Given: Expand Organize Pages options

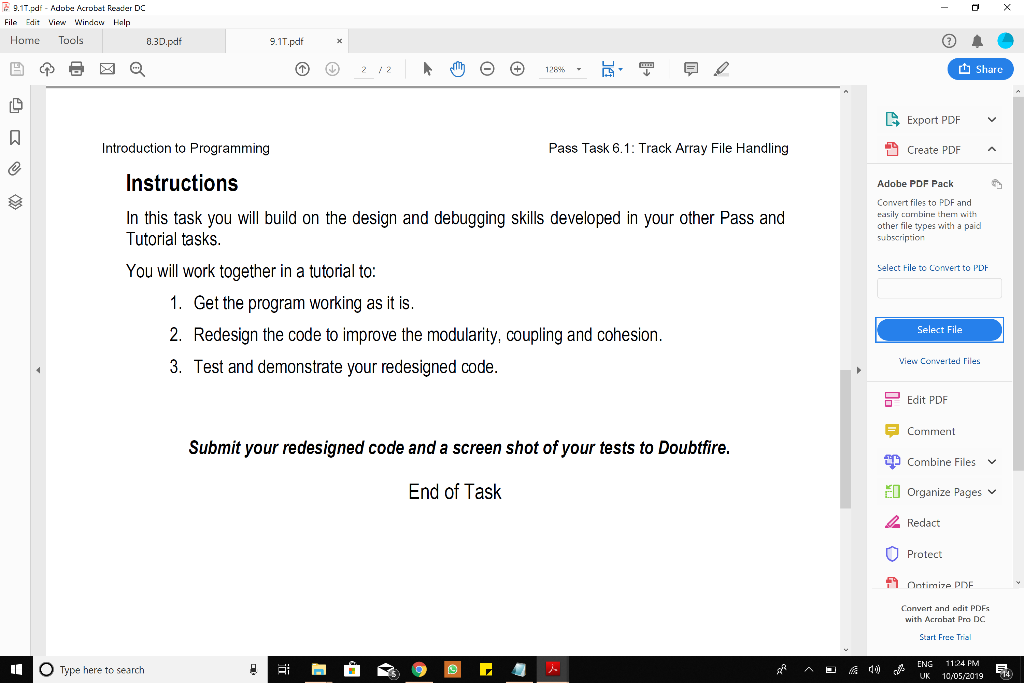Looking at the screenshot, I should [992, 492].
